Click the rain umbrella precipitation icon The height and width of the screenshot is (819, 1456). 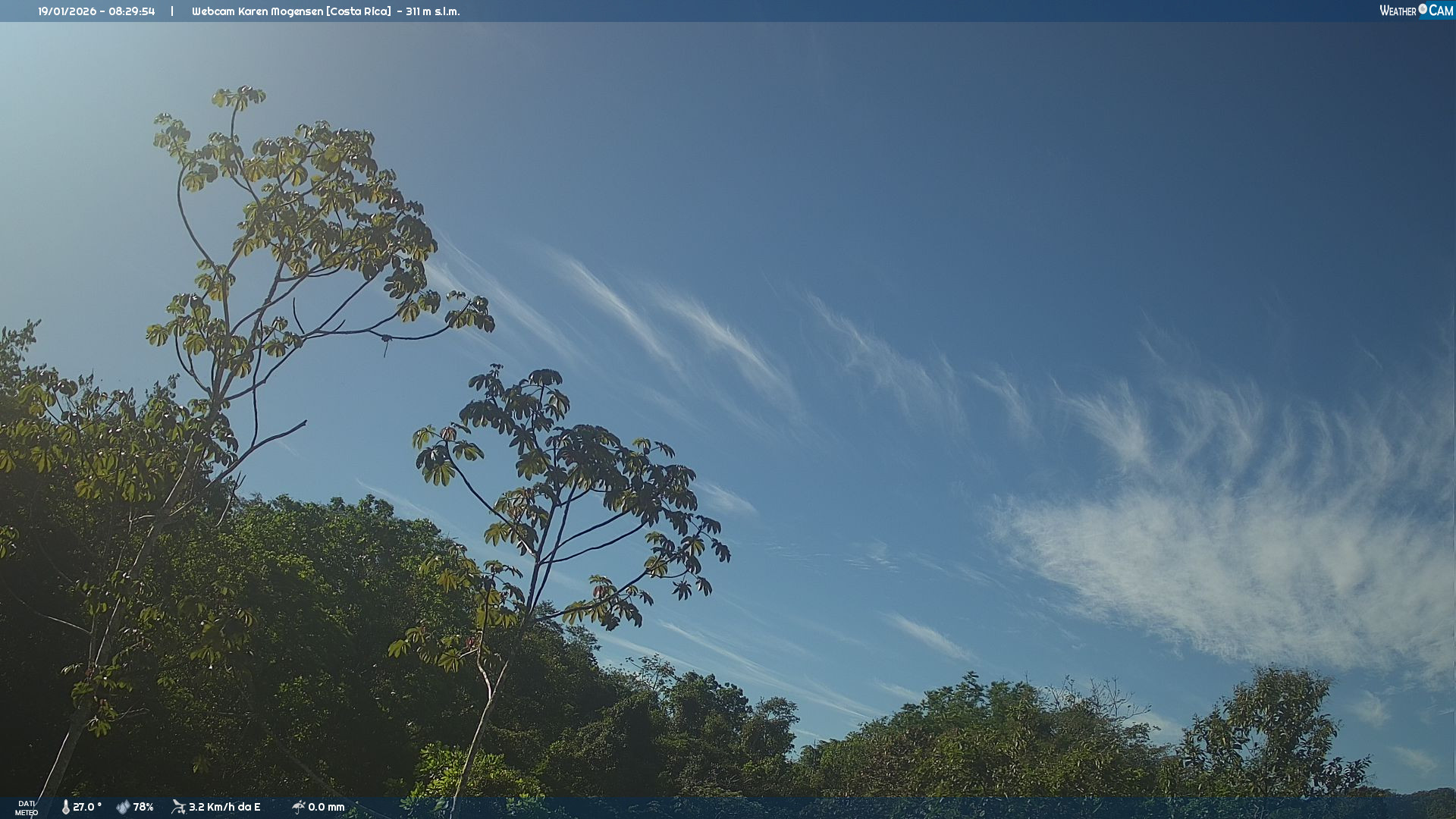click(298, 807)
